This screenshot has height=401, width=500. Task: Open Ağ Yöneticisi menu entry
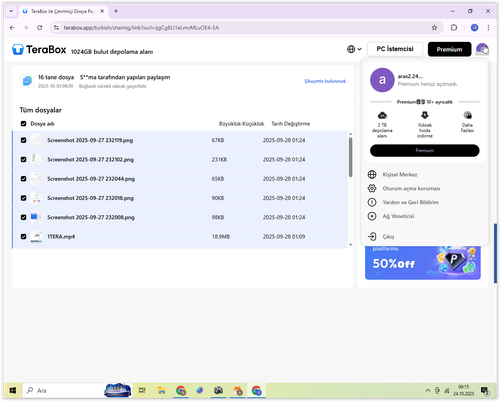coord(398,216)
